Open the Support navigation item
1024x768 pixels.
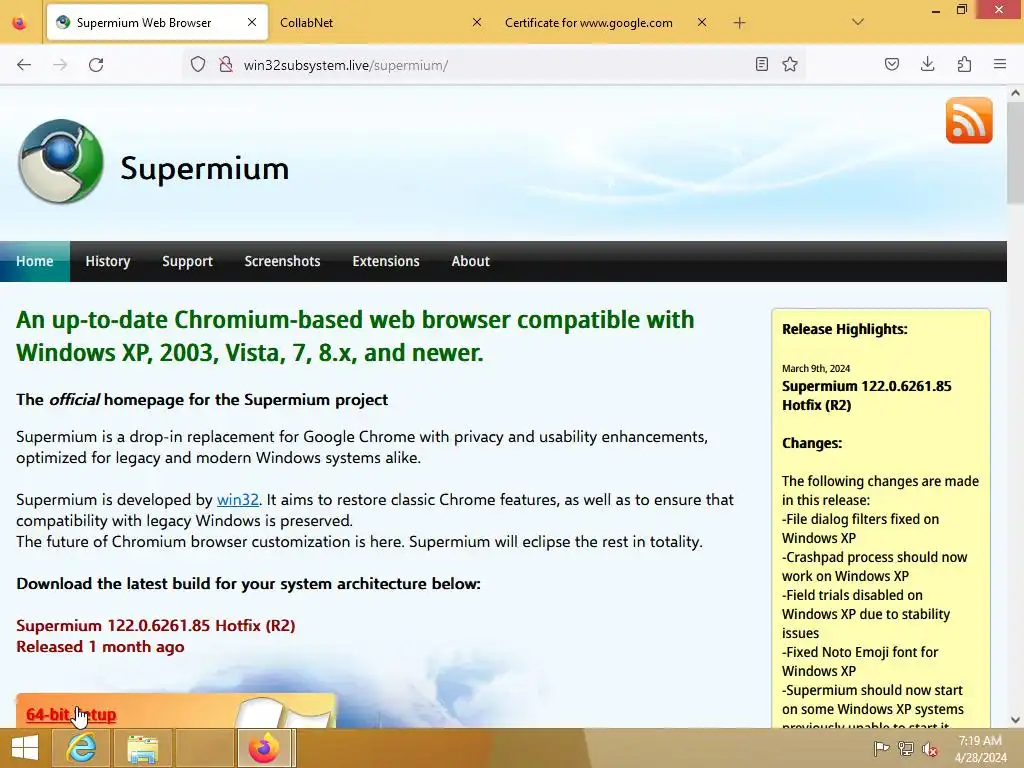pyautogui.click(x=187, y=261)
